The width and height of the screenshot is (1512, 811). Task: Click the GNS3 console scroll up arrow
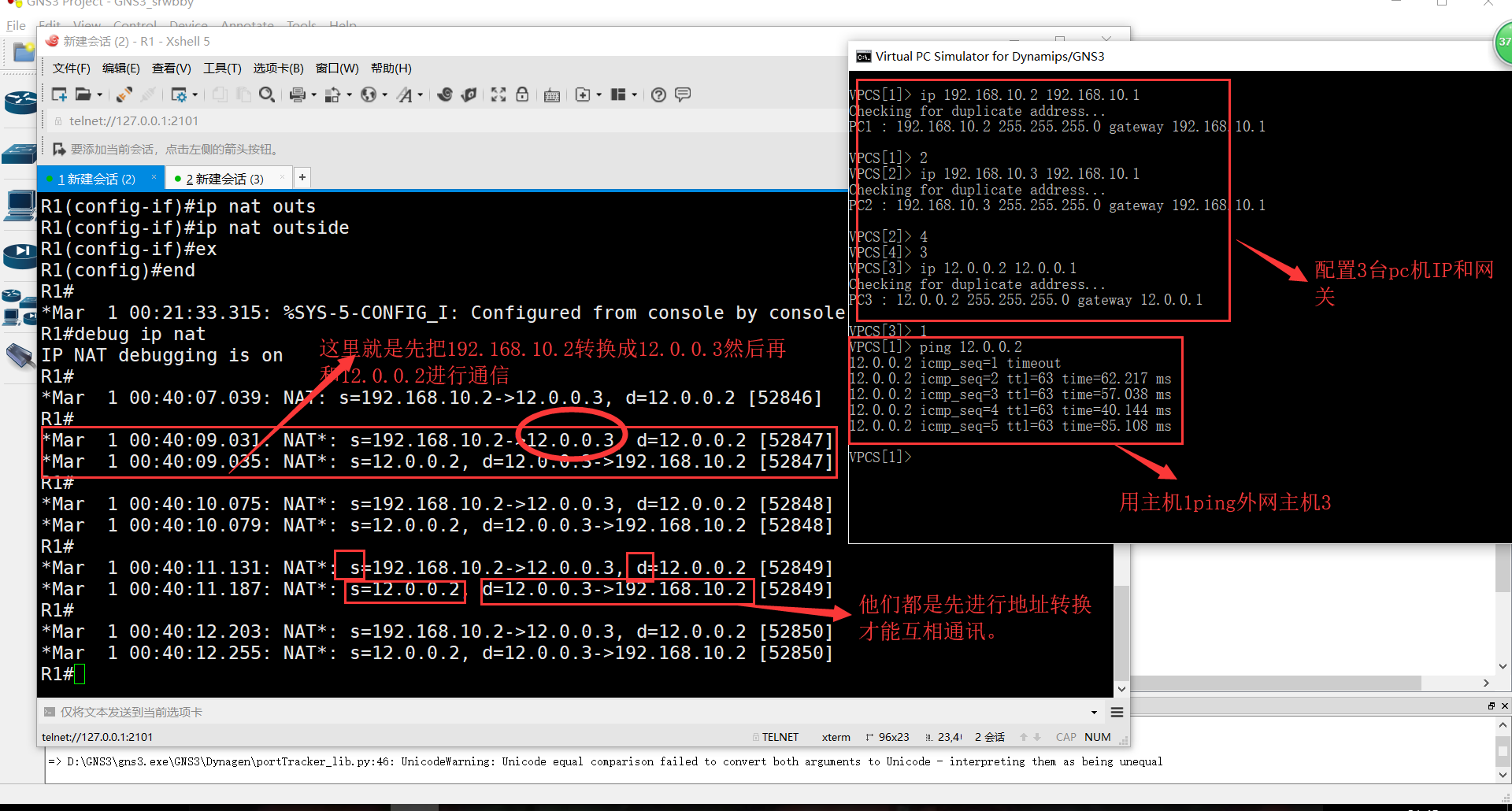(x=1503, y=724)
